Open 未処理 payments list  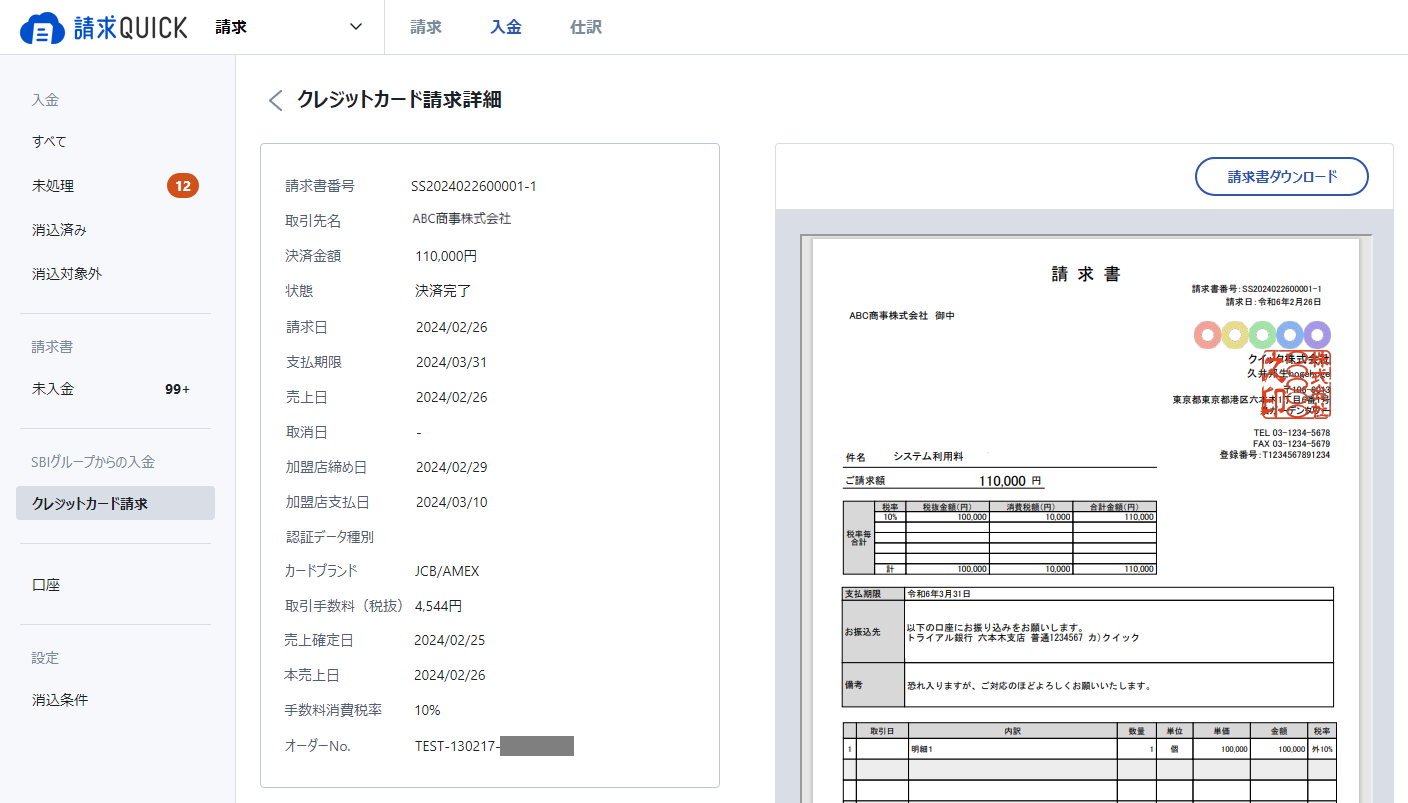point(53,186)
